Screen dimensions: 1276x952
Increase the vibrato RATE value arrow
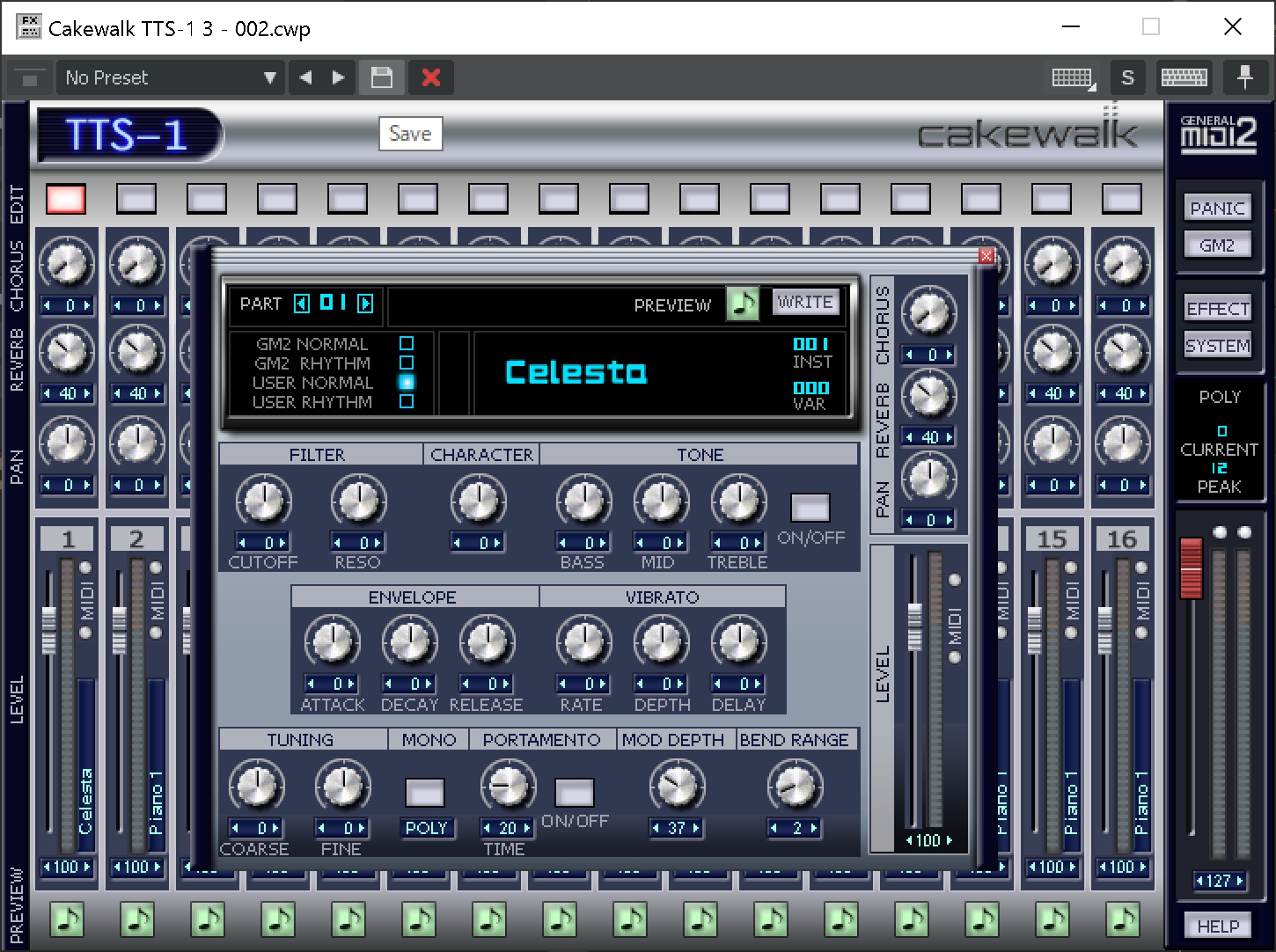coord(603,685)
